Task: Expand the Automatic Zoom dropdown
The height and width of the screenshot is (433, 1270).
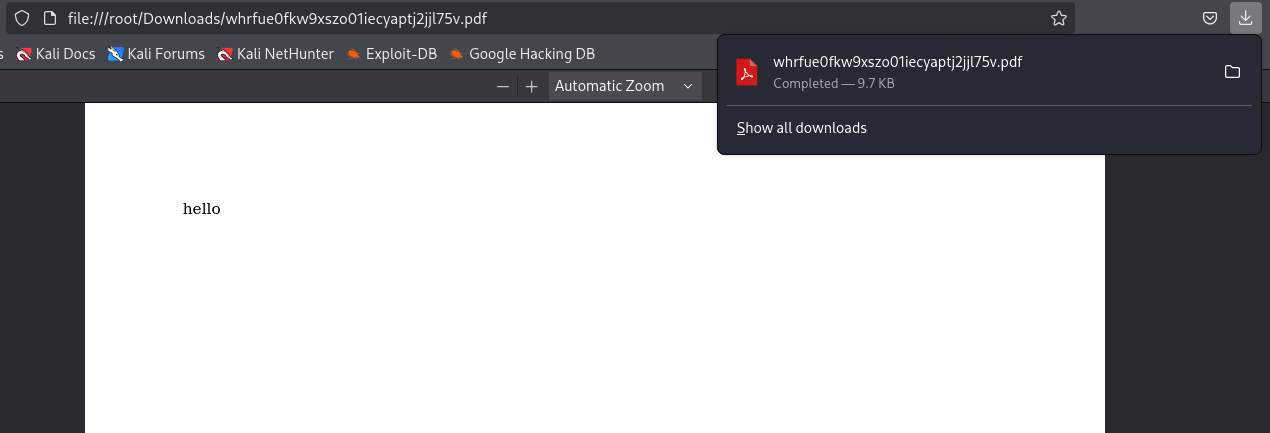Action: [x=625, y=86]
